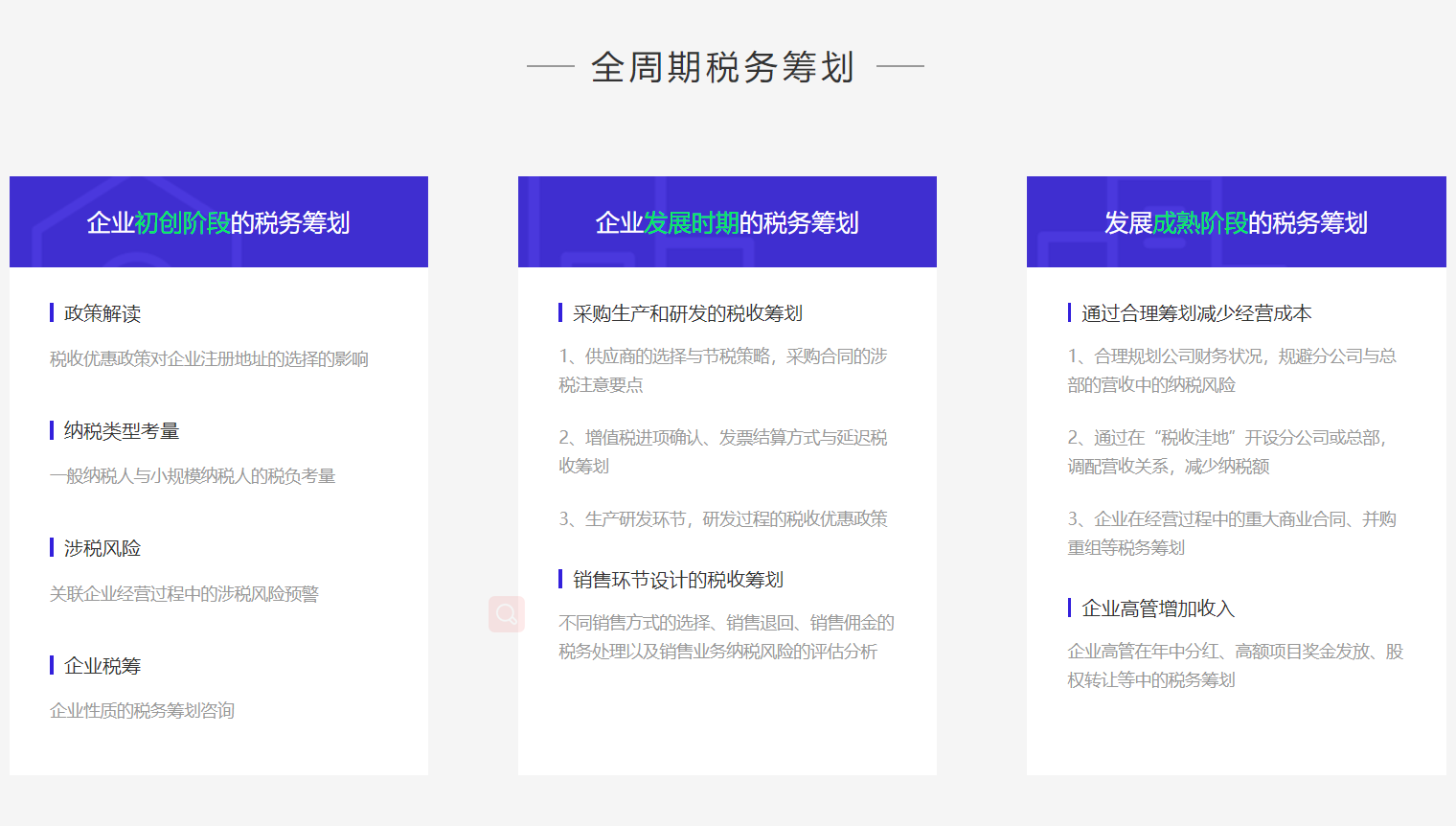Open 采购生产和研发的税收筹划 heading
The width and height of the screenshot is (1456, 826).
[x=687, y=313]
